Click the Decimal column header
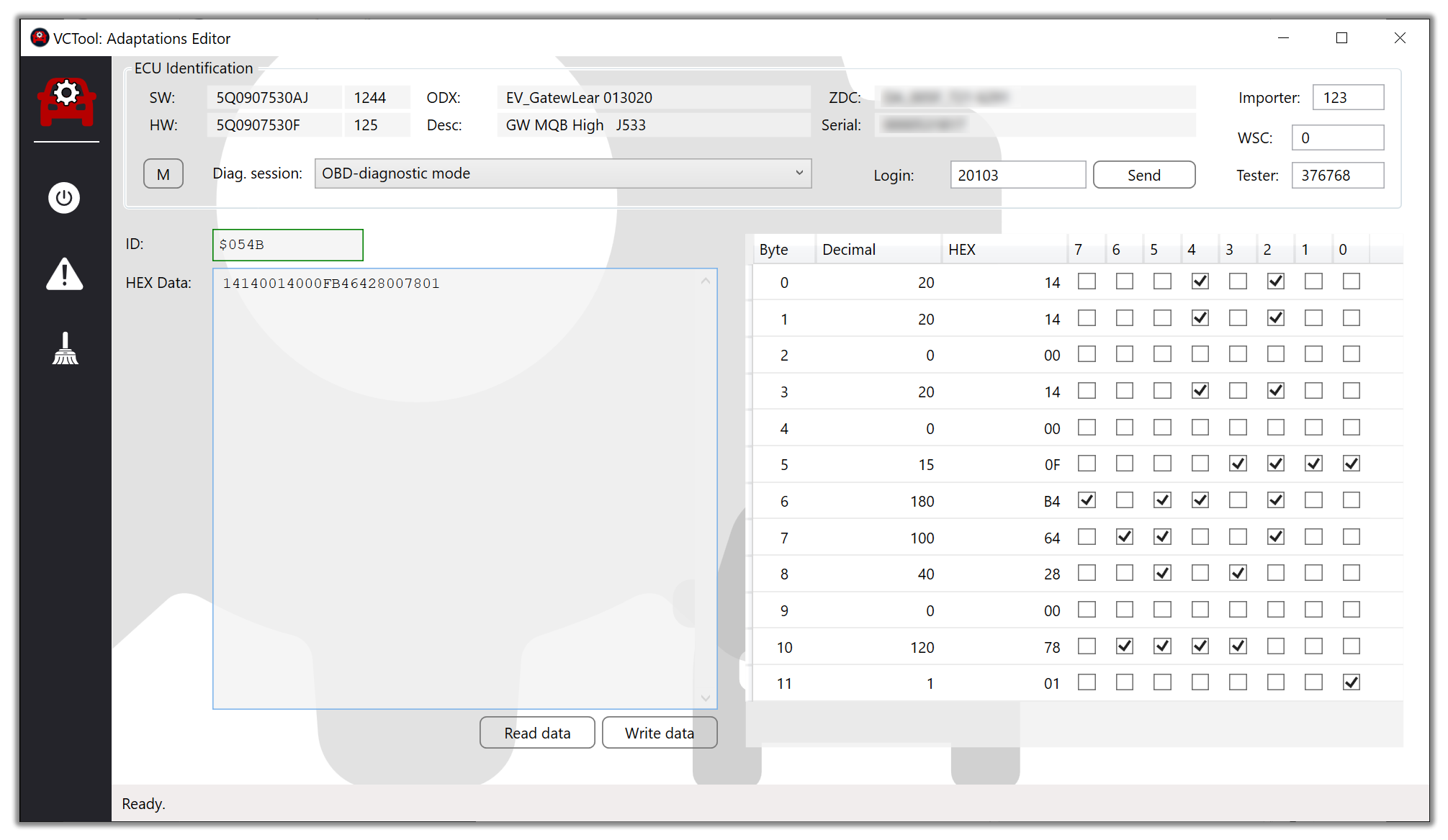The width and height of the screenshot is (1448, 840). pyautogui.click(x=848, y=250)
